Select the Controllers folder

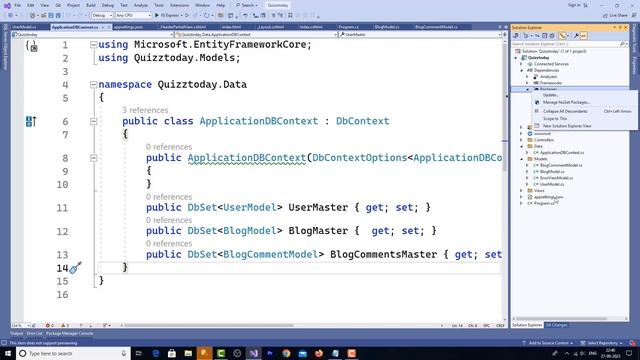544,140
